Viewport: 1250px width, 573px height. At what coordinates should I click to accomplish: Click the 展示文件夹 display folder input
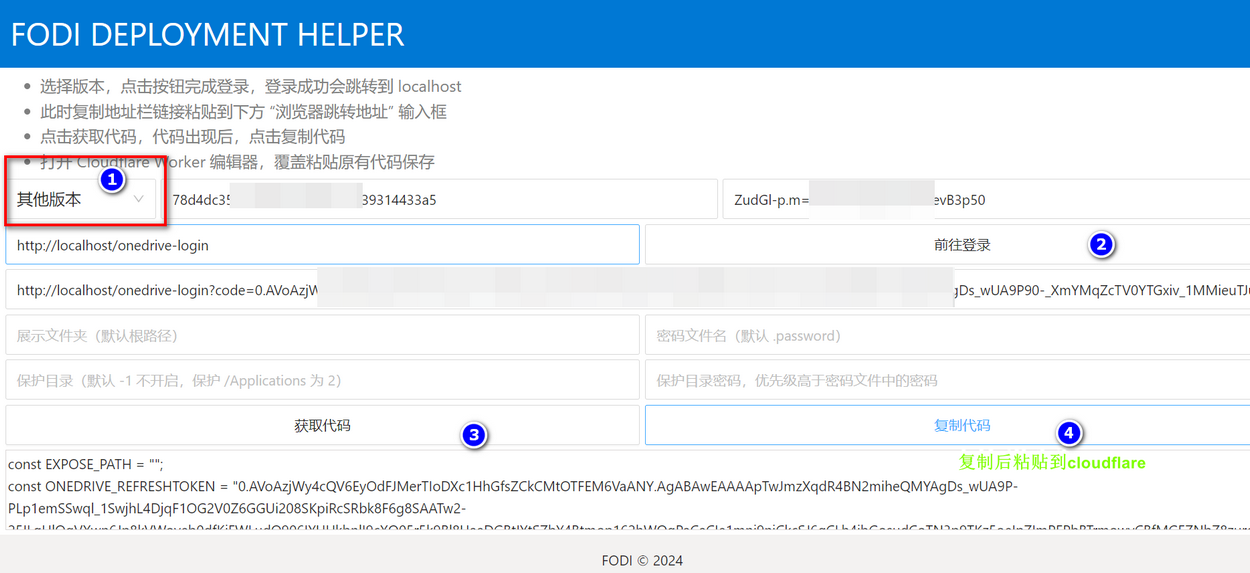click(322, 335)
